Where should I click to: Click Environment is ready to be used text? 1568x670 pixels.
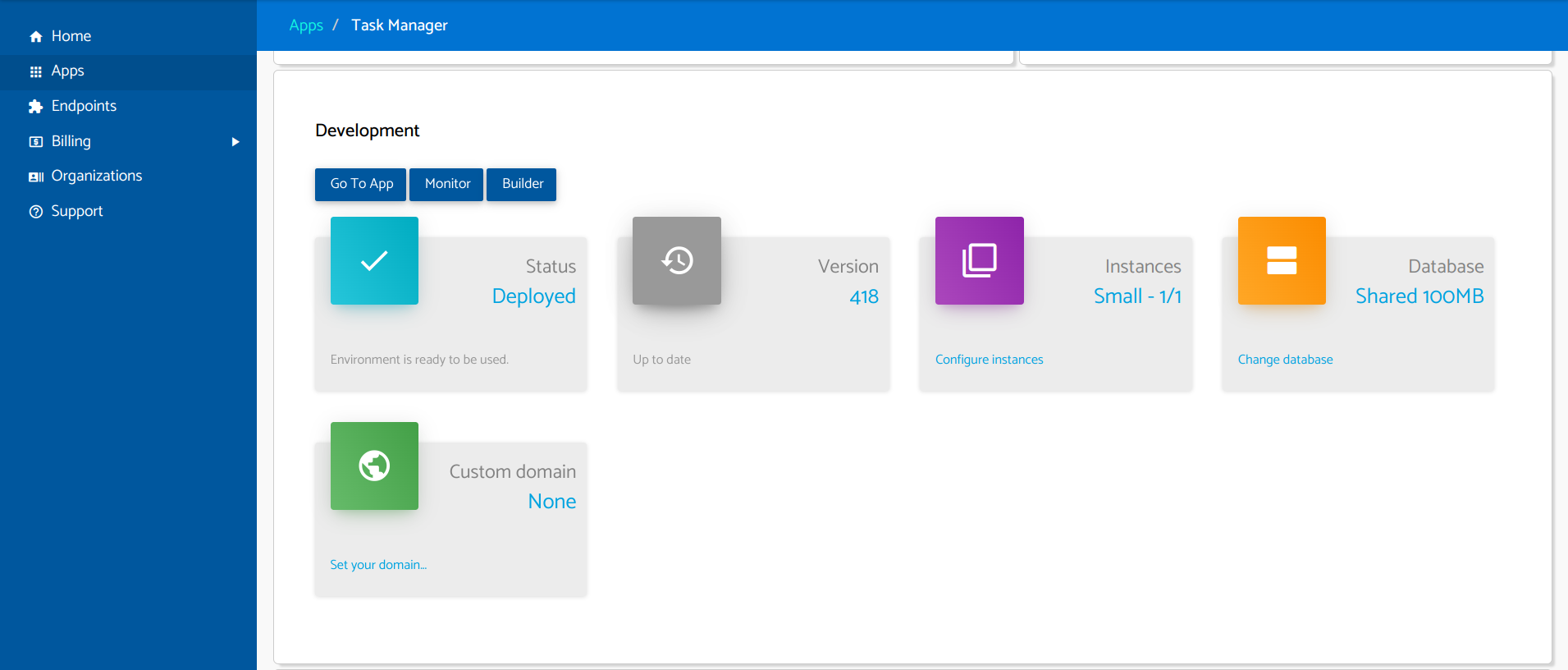coord(419,360)
